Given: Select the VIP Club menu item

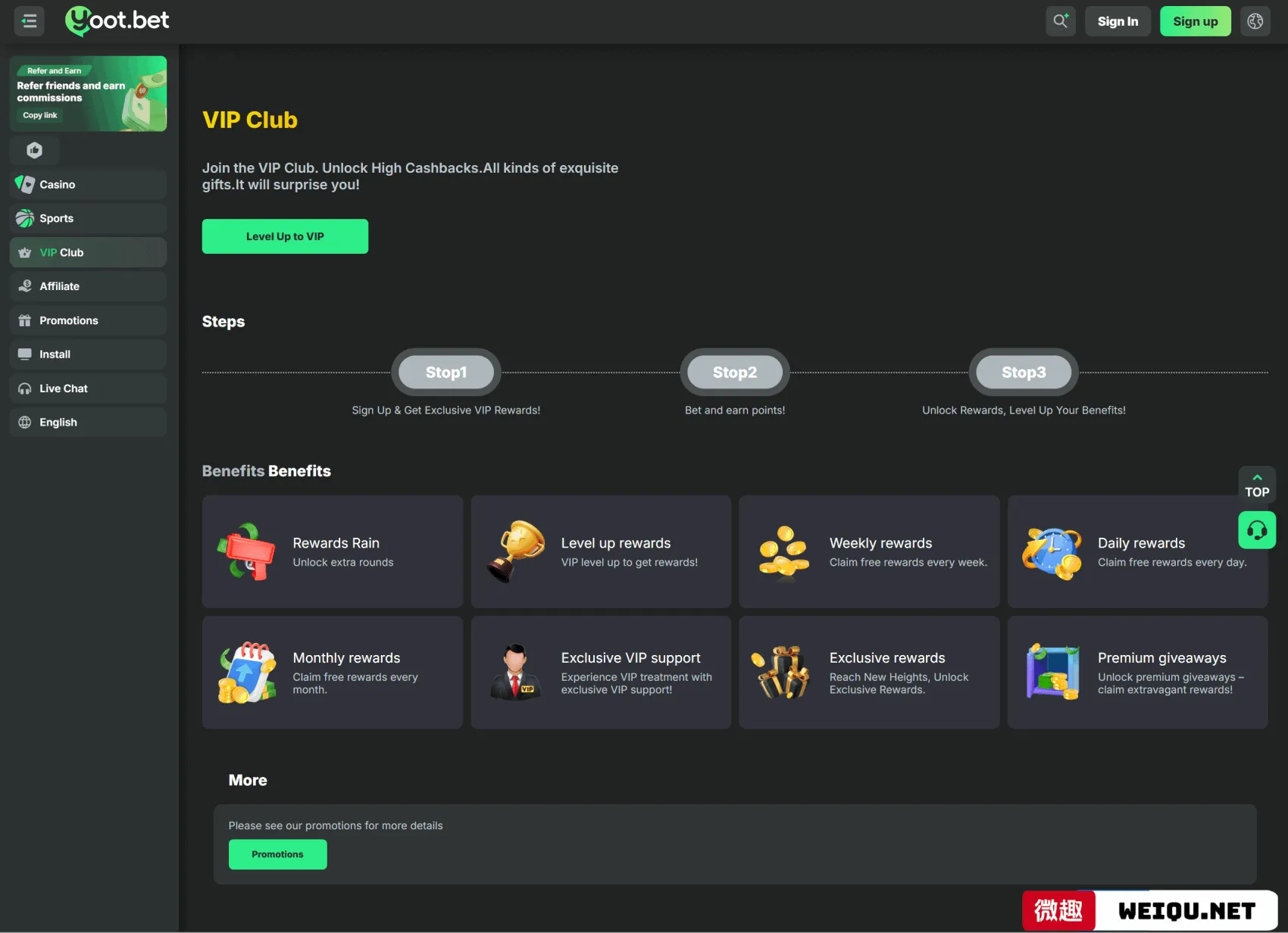Looking at the screenshot, I should point(88,252).
